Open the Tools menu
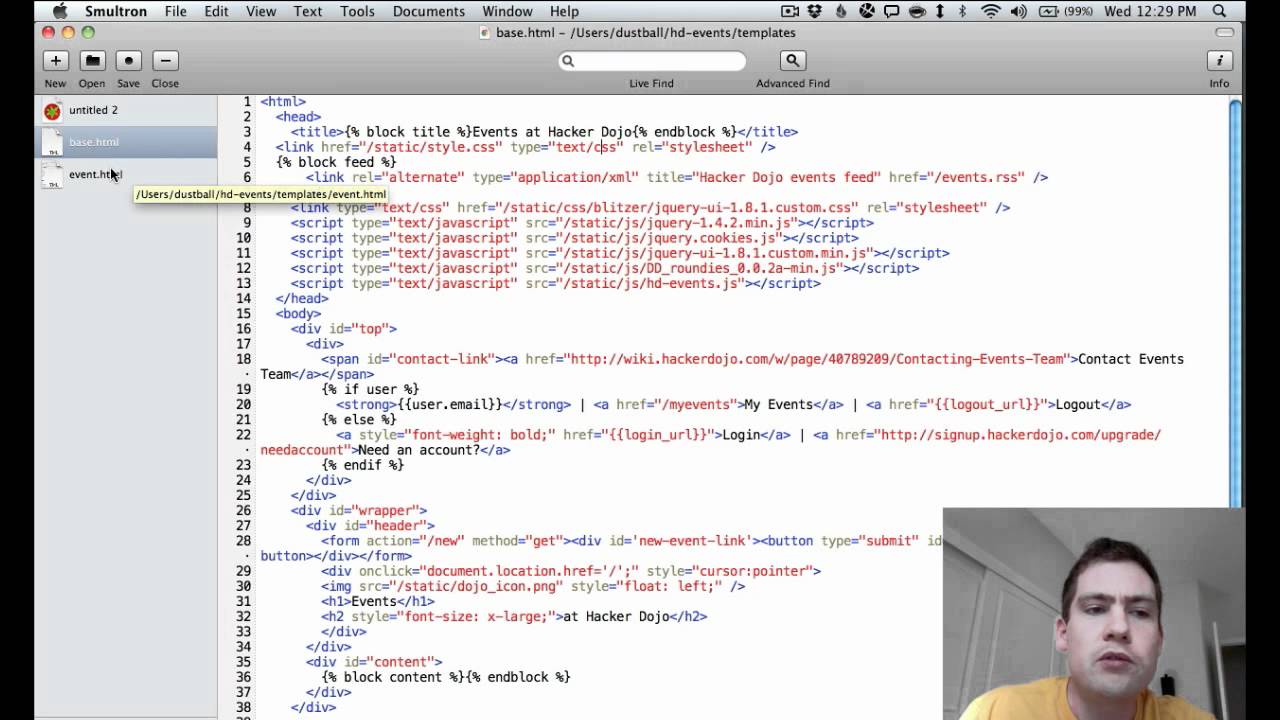This screenshot has width=1280, height=720. tap(357, 11)
